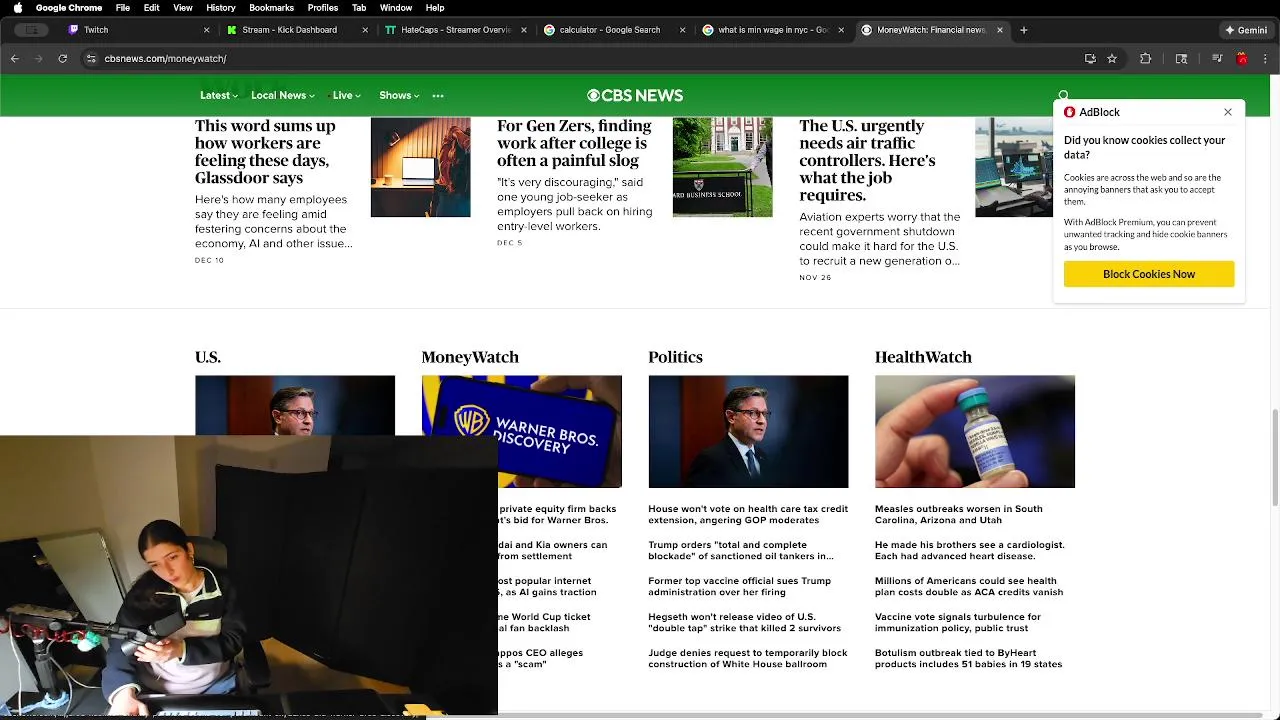Open the History menu
The width and height of the screenshot is (1280, 720).
click(x=221, y=8)
